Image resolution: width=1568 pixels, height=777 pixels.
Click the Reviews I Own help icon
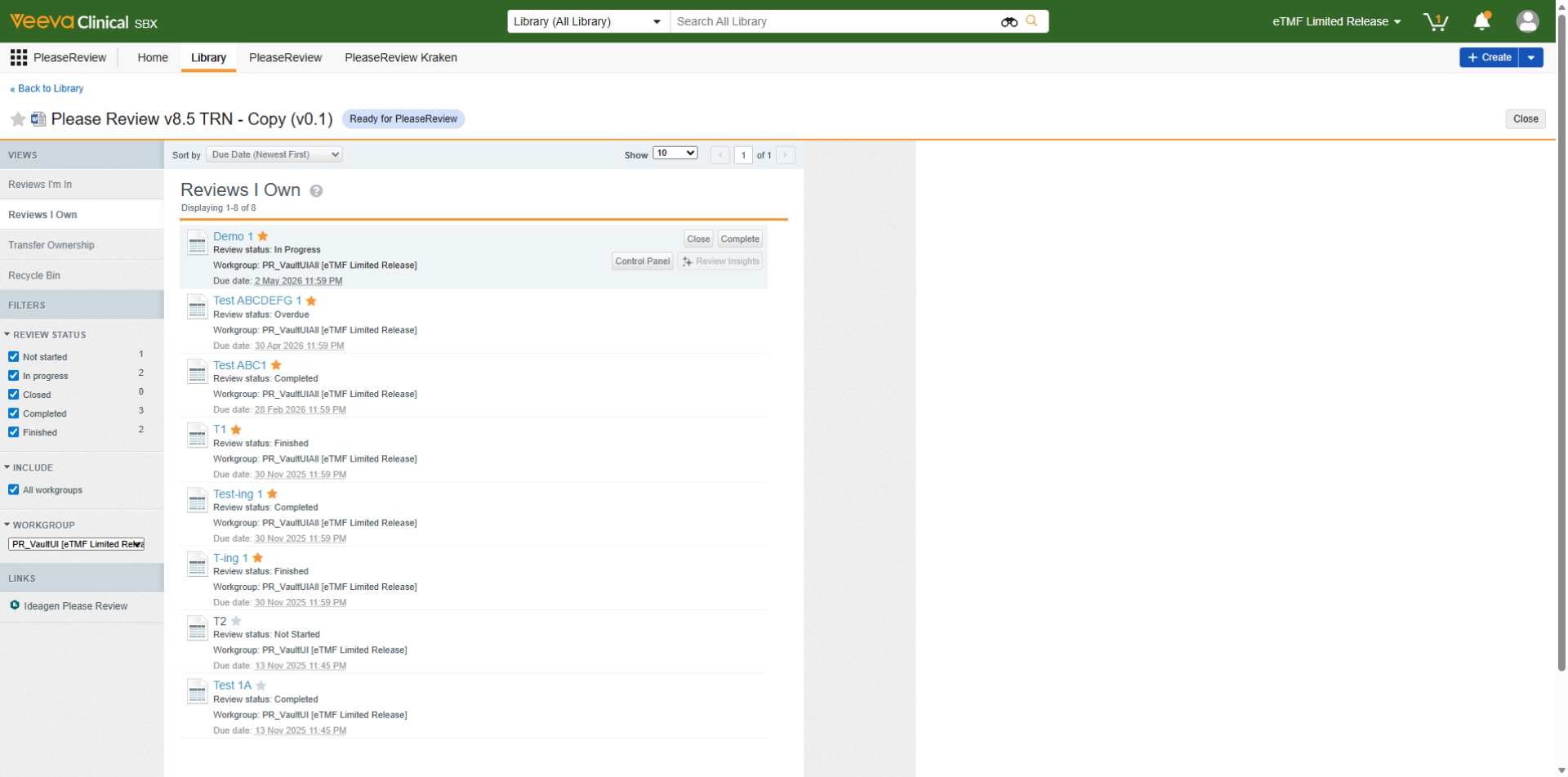click(316, 191)
